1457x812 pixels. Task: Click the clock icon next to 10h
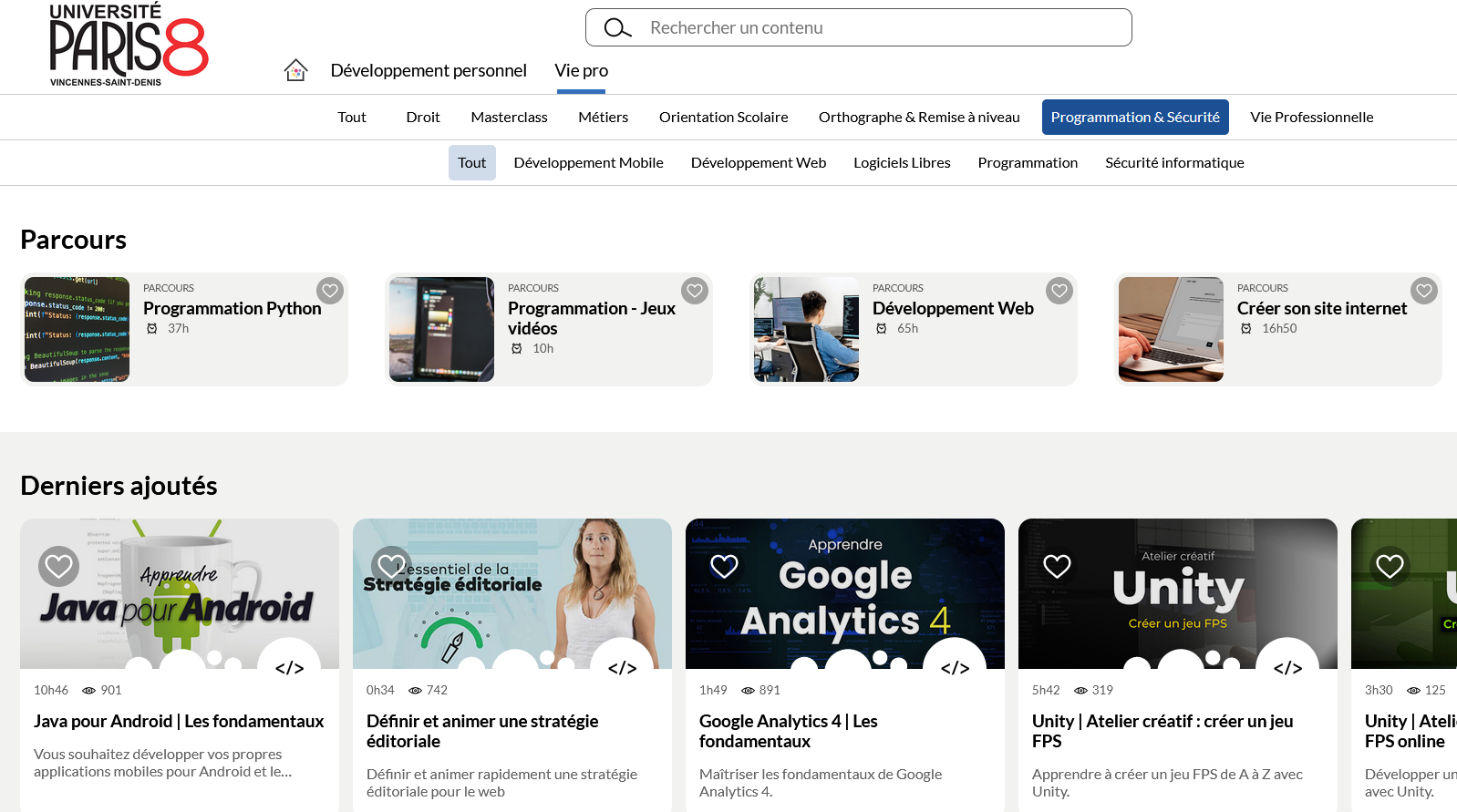tap(517, 349)
